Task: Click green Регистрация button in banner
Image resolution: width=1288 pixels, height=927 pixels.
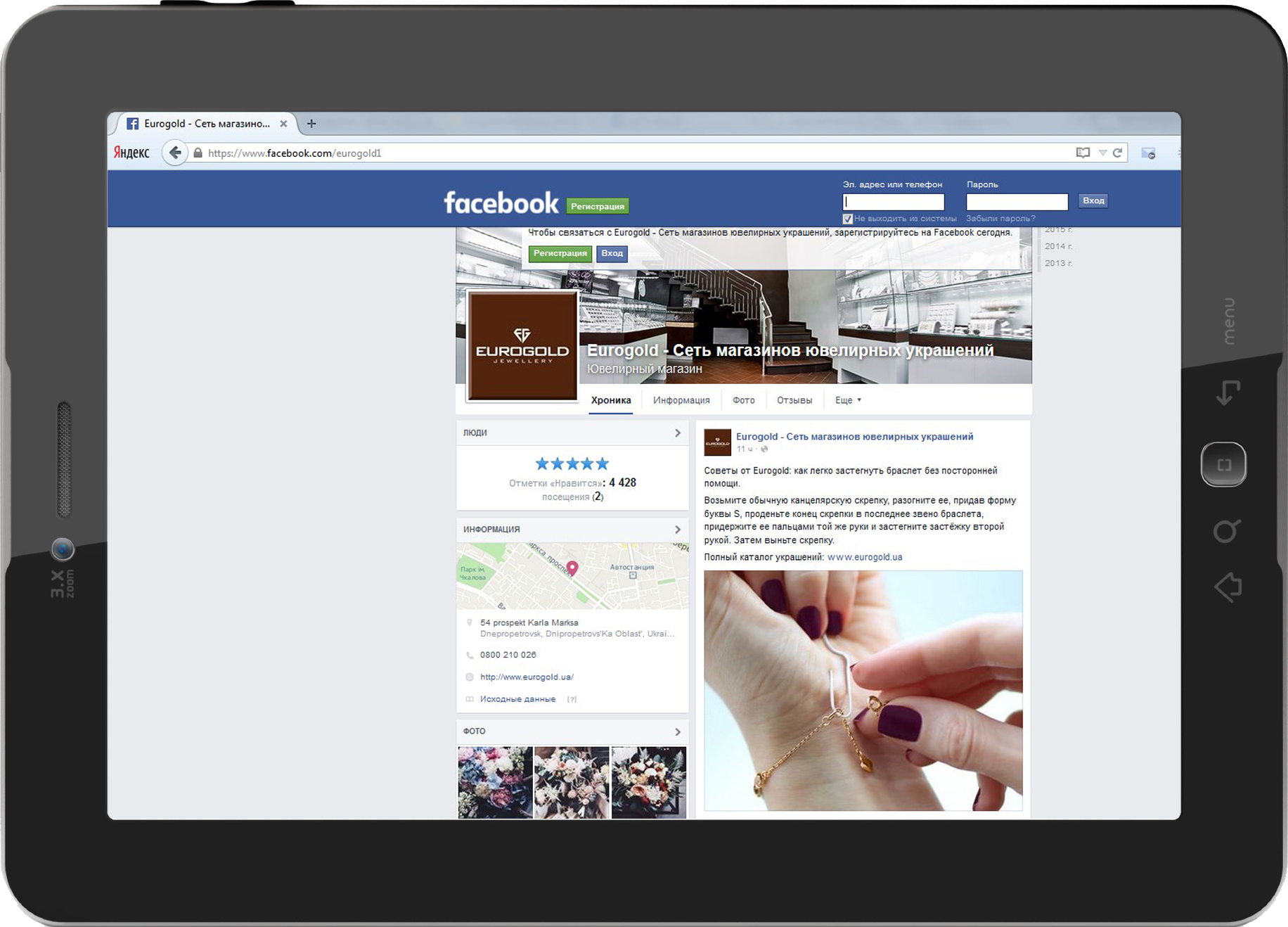Action: coord(560,253)
